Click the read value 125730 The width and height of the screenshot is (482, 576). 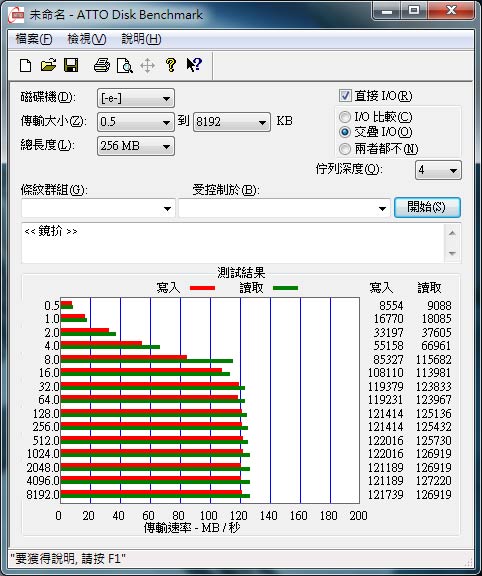point(433,440)
